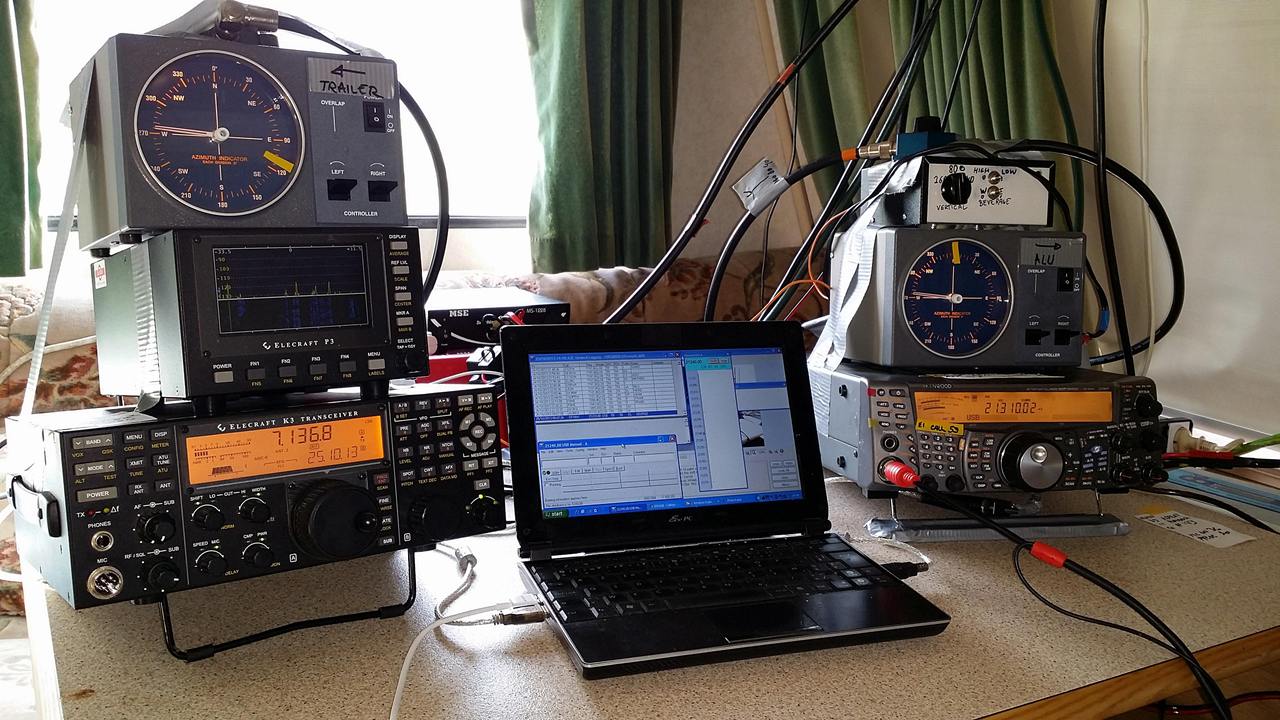Tap the POWER button on the Elecraft P3

[224, 376]
